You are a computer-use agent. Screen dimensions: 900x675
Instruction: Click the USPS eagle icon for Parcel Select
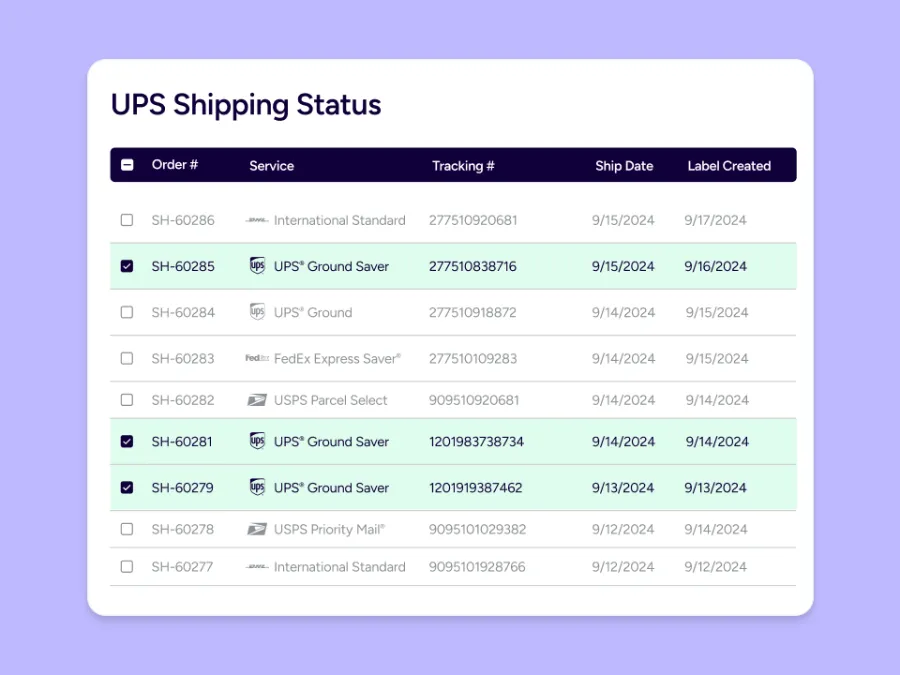click(257, 400)
